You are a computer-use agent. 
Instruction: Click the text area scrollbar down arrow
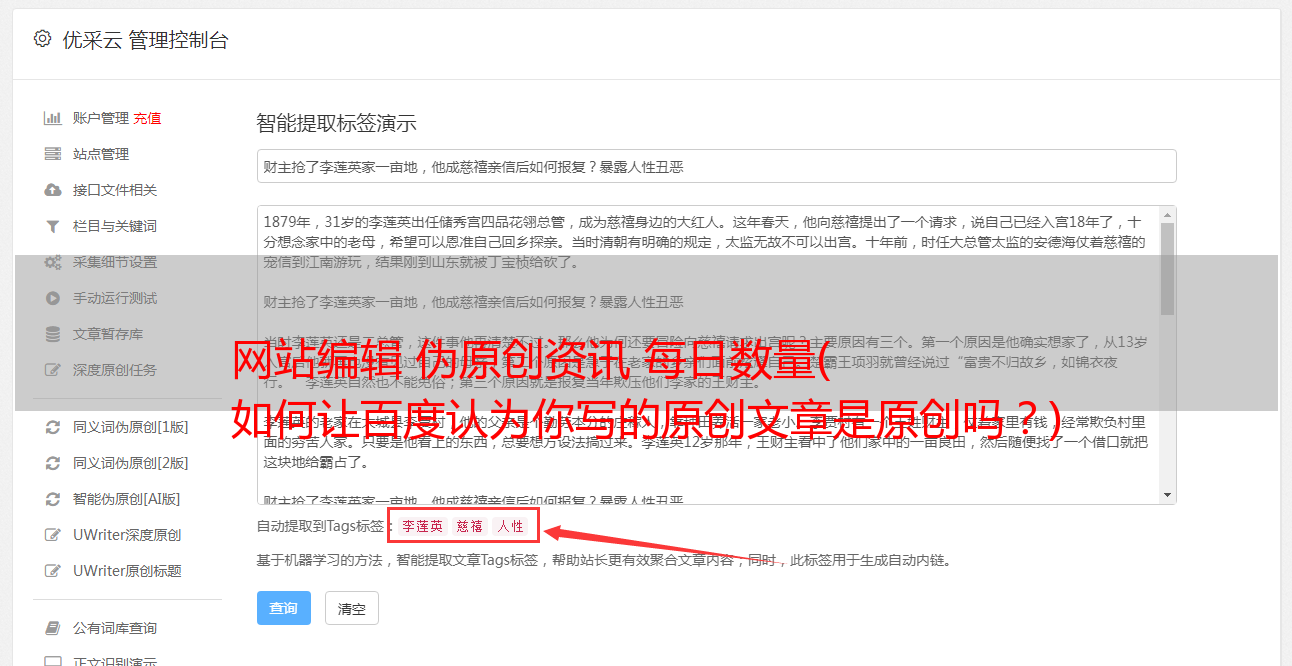[x=1167, y=495]
